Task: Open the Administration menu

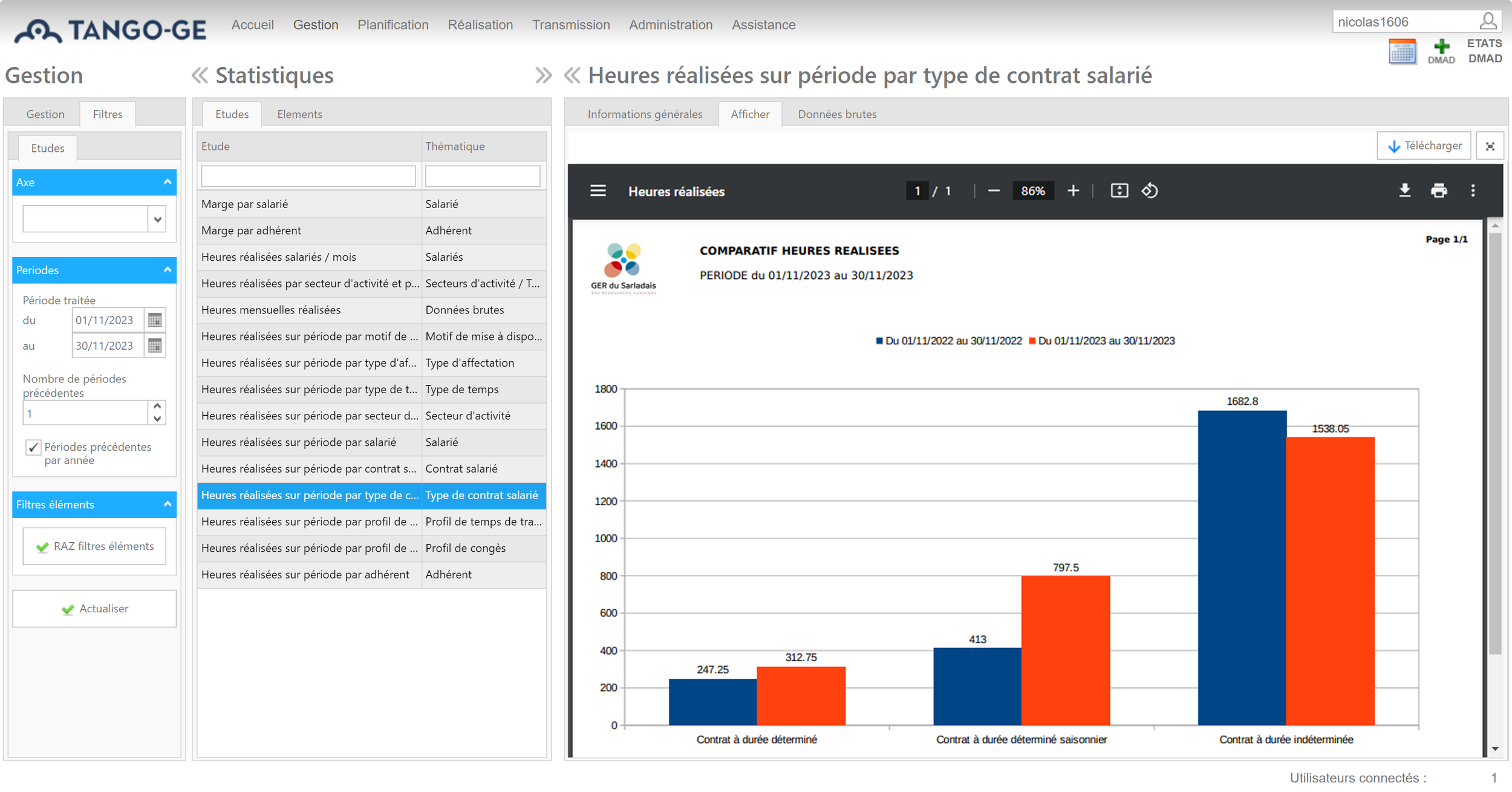Action: [x=671, y=25]
